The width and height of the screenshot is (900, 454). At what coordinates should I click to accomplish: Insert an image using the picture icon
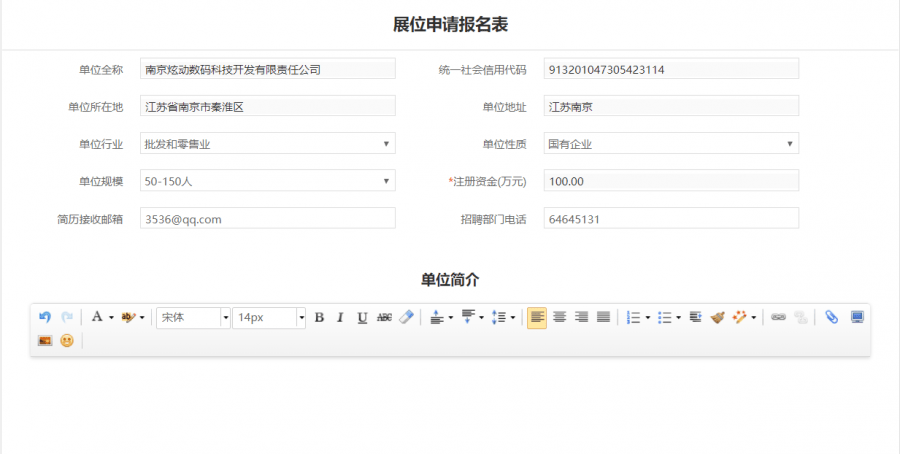point(45,340)
